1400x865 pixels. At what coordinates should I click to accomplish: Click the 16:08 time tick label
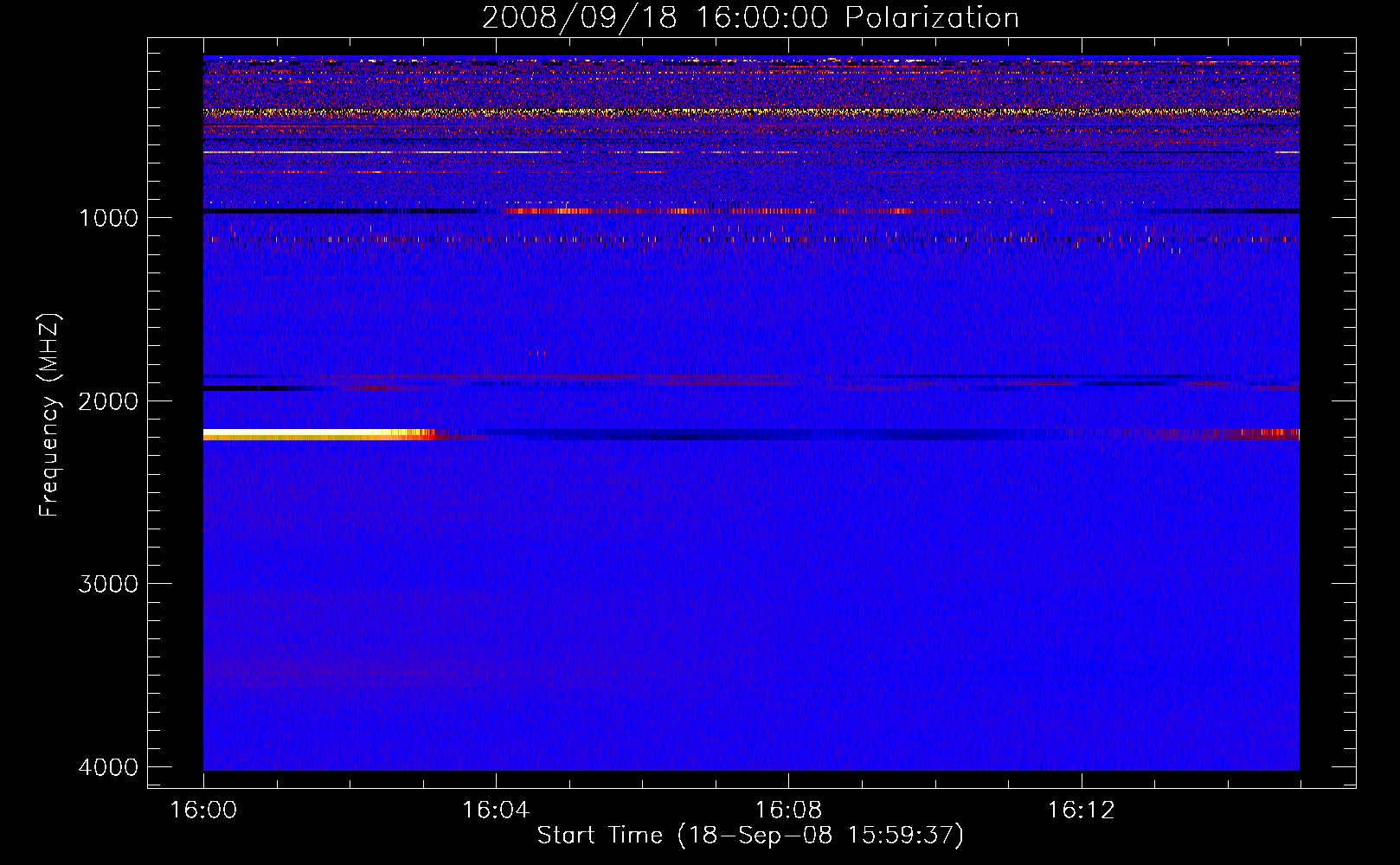[788, 811]
